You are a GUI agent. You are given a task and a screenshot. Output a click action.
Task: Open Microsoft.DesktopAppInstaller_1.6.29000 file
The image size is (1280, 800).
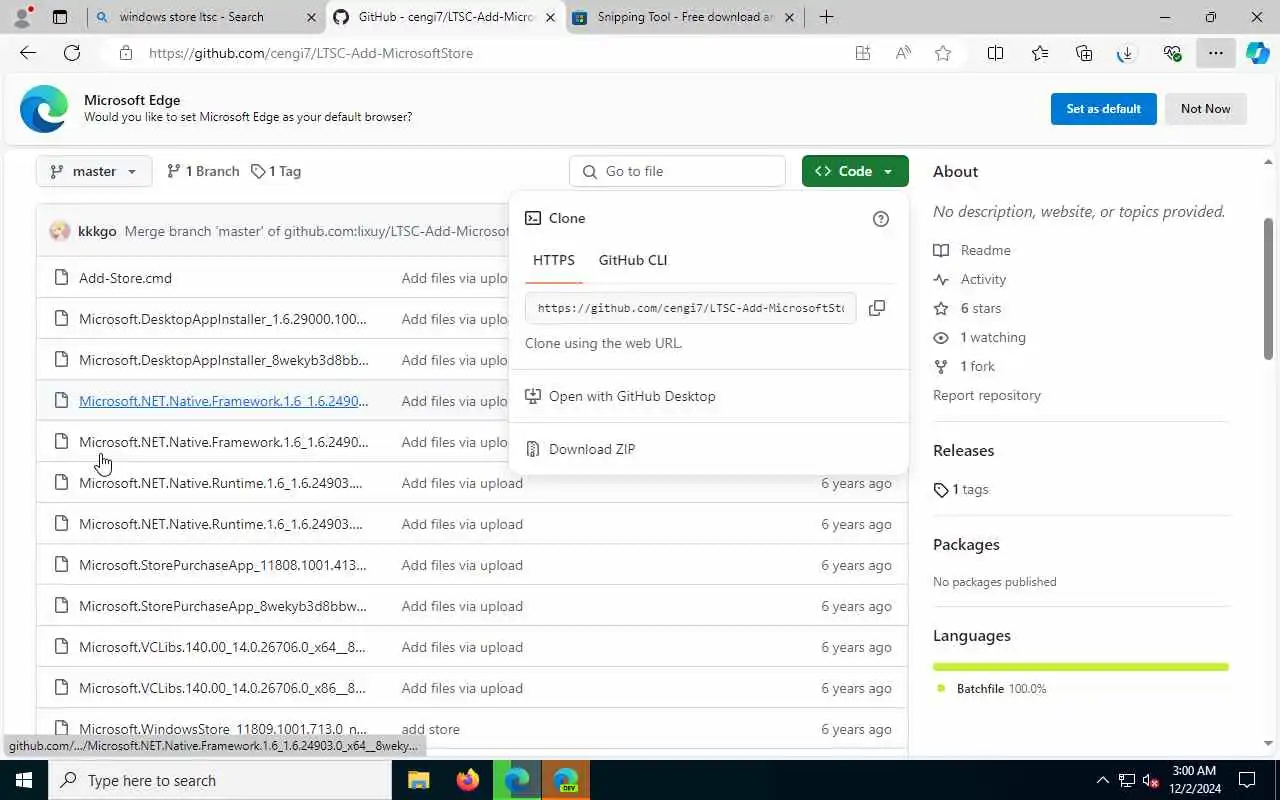[x=223, y=319]
